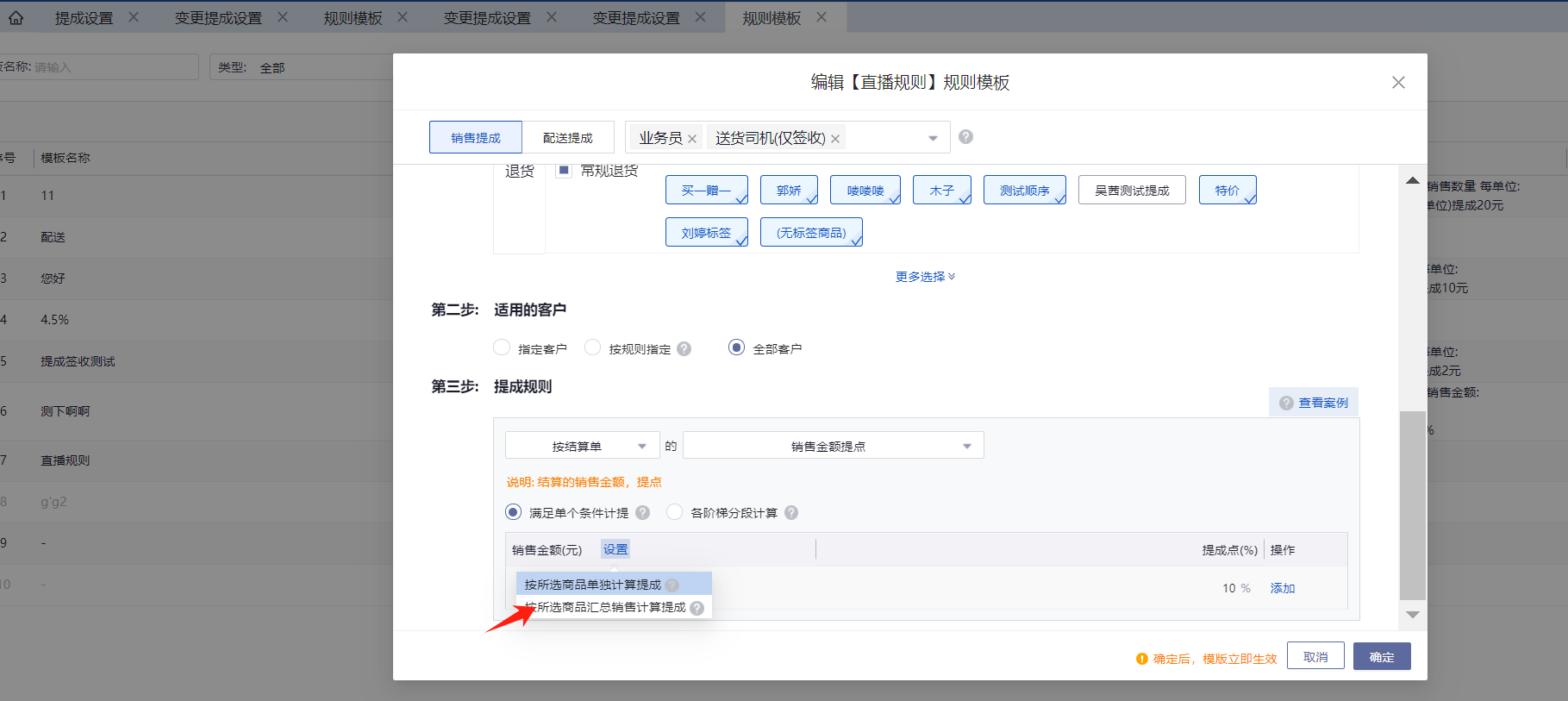This screenshot has height=701, width=1568.
Task: Remove the 送货司机(仅签收) tag
Action: pos(835,139)
